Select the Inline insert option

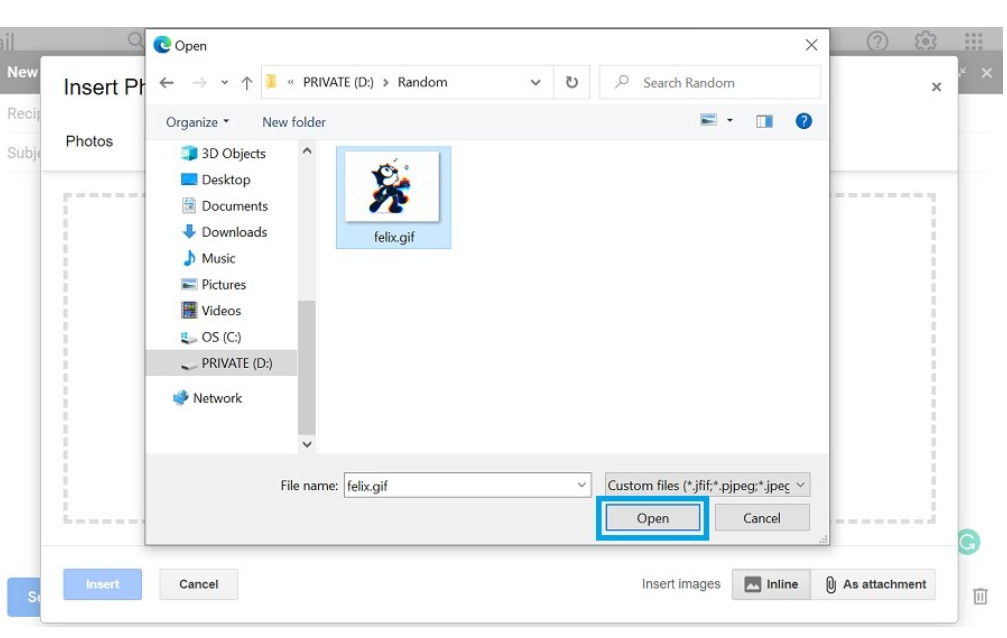tap(771, 584)
